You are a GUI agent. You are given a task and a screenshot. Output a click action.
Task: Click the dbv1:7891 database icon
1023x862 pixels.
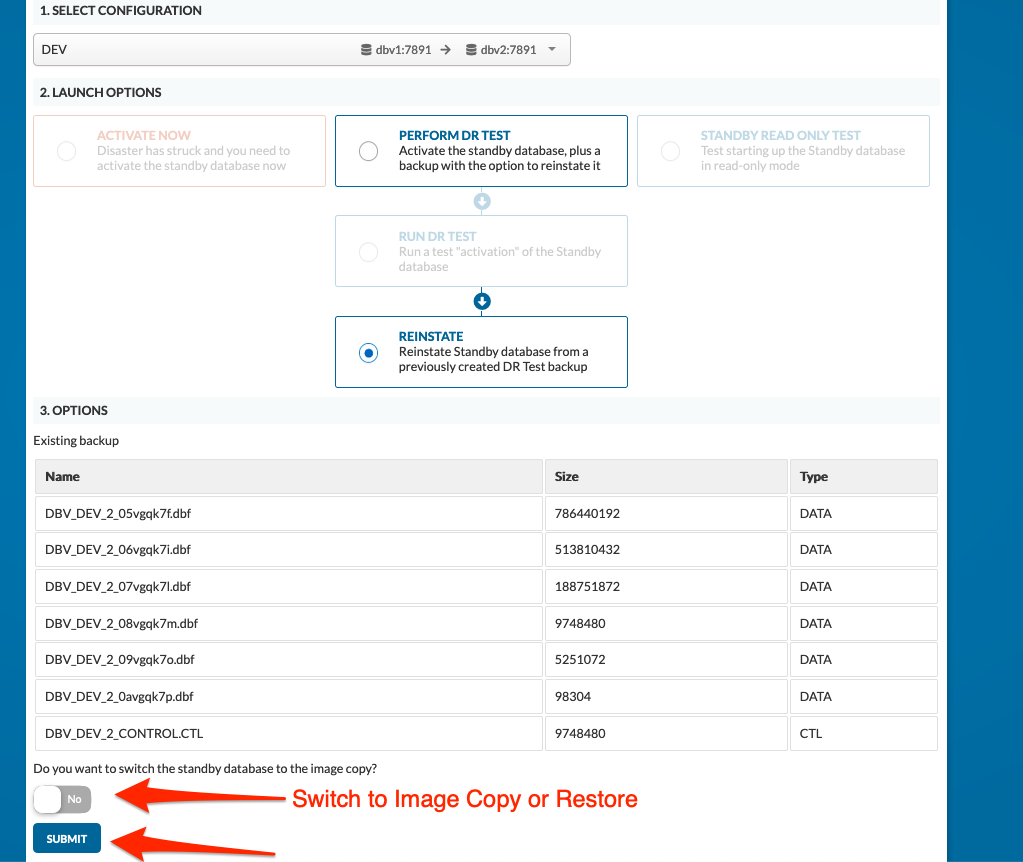(x=367, y=50)
